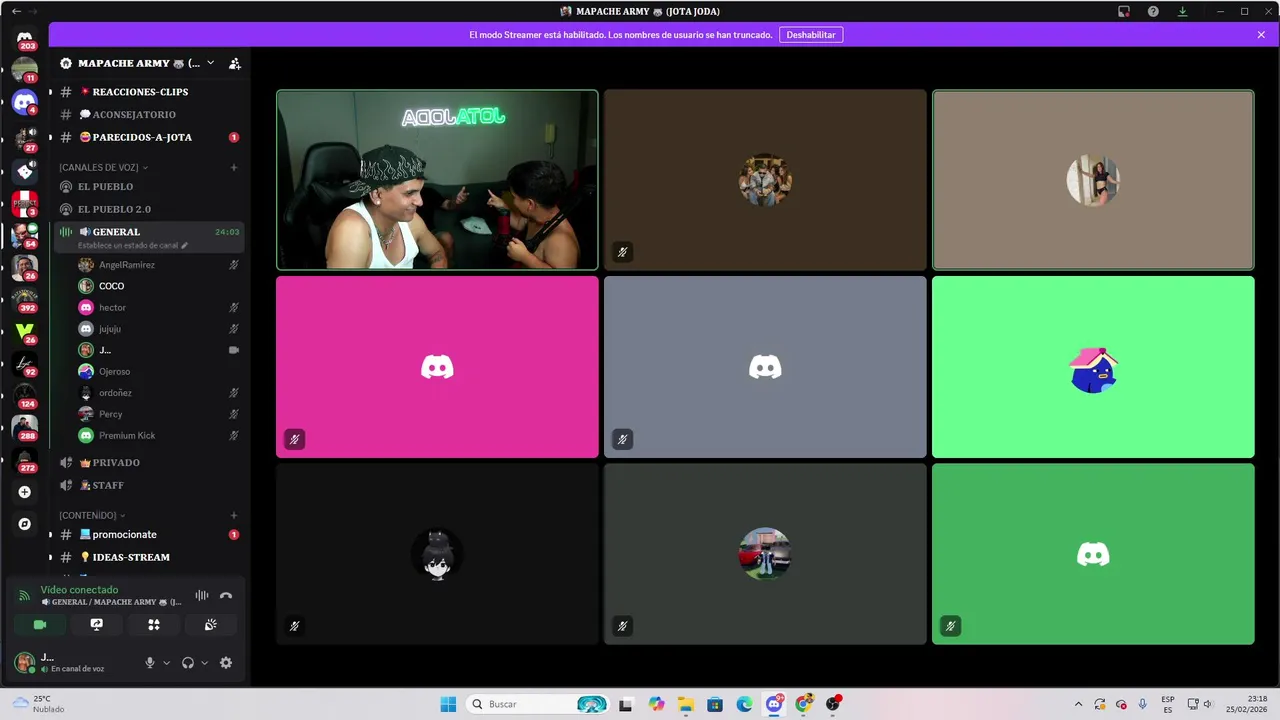This screenshot has width=1280, height=720.
Task: Open the activities launcher icon
Action: pos(154,624)
